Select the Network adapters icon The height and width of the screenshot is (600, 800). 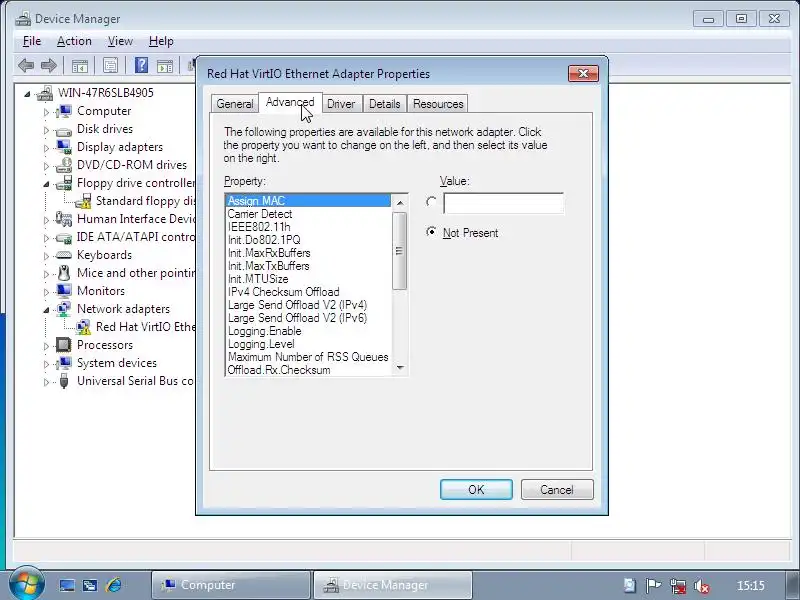[x=64, y=309]
